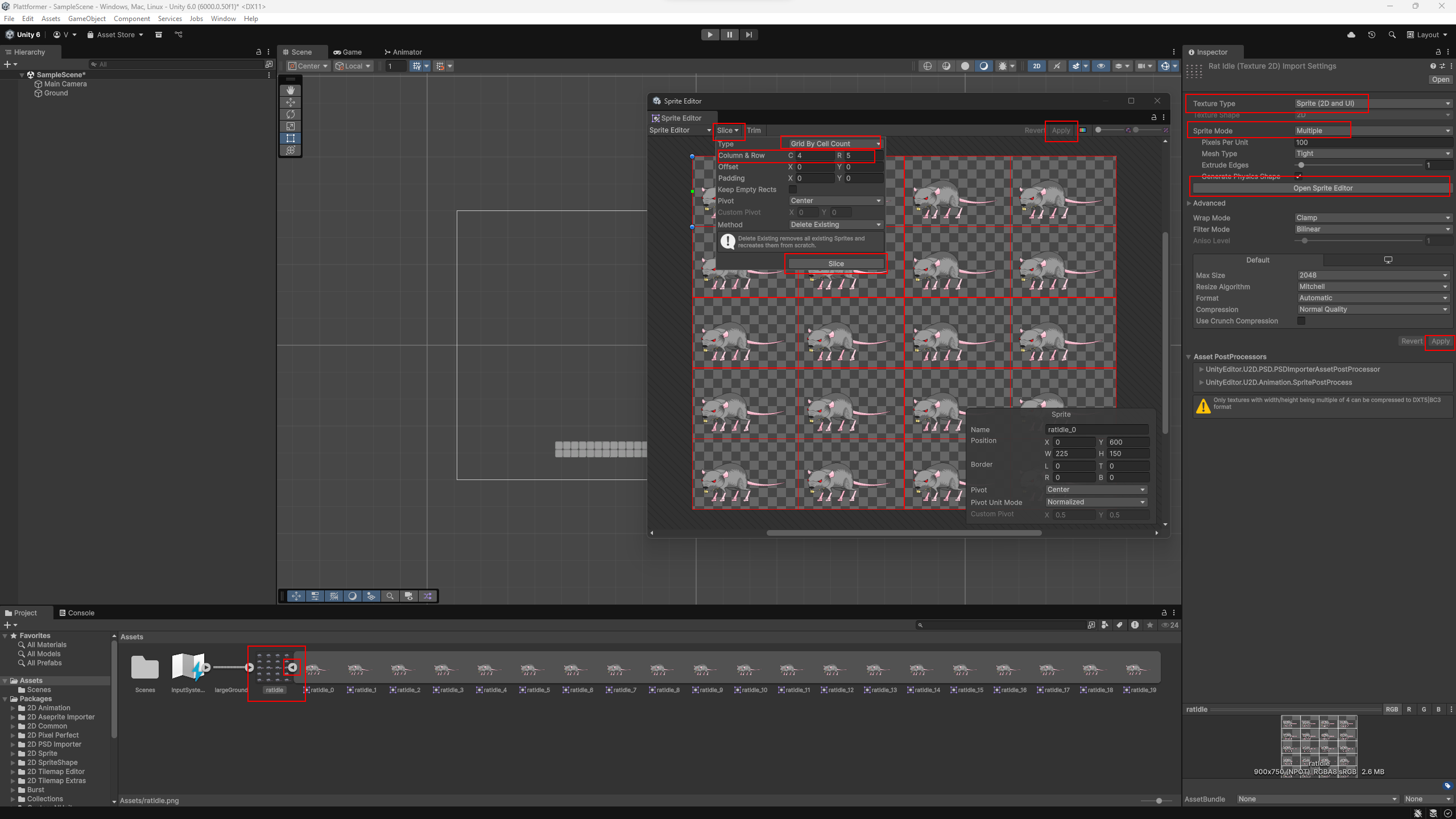
Task: Open the slicing Type dropdown
Action: pos(835,144)
